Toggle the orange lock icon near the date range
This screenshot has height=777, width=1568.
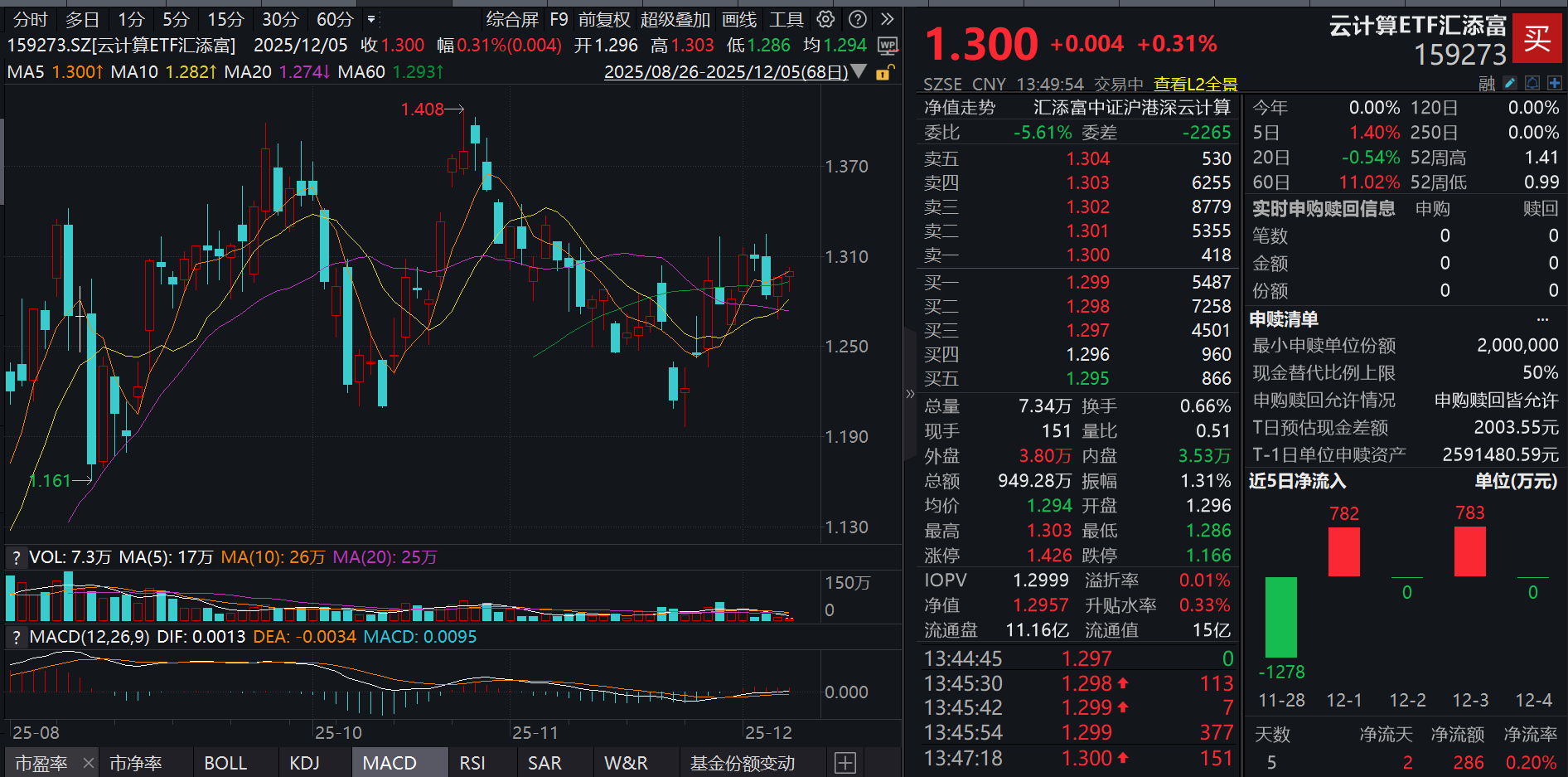pos(885,73)
